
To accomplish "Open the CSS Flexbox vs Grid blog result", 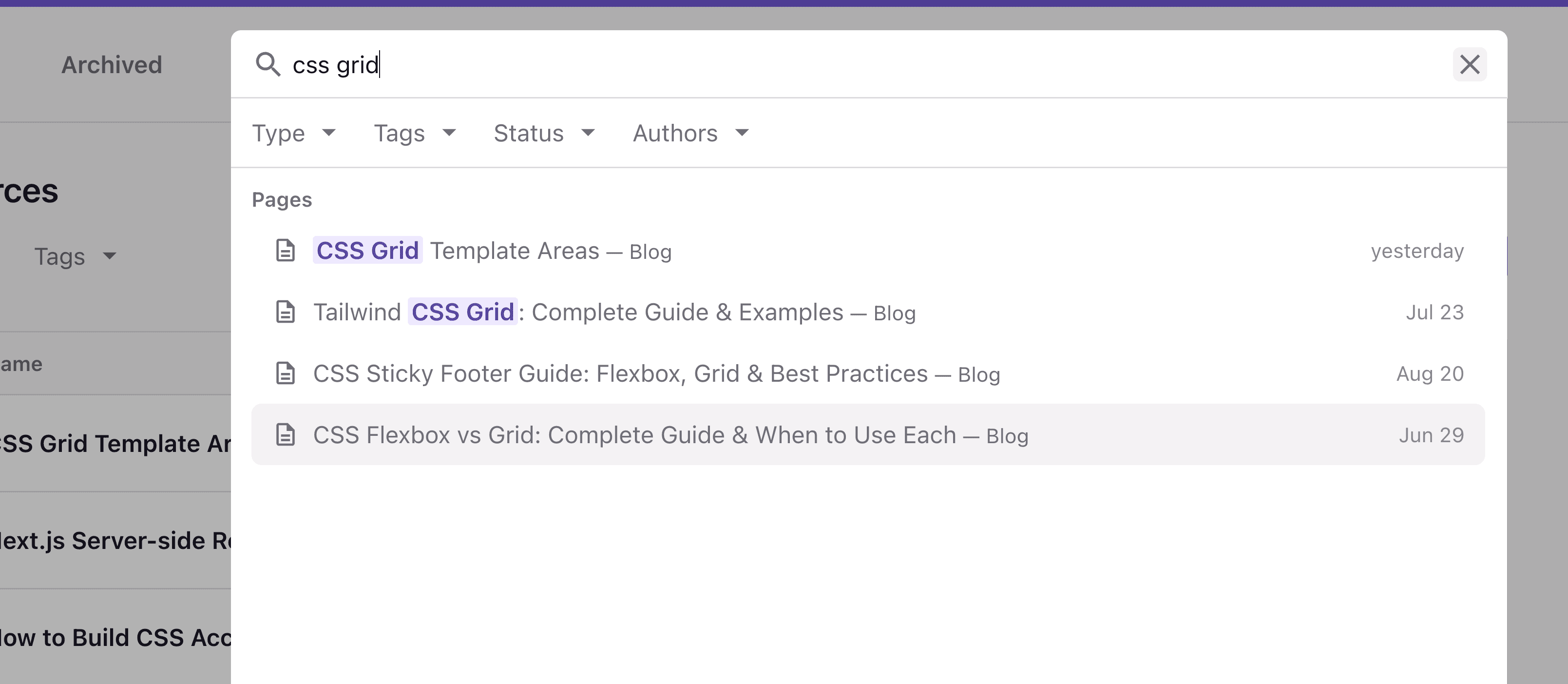I will (x=669, y=435).
